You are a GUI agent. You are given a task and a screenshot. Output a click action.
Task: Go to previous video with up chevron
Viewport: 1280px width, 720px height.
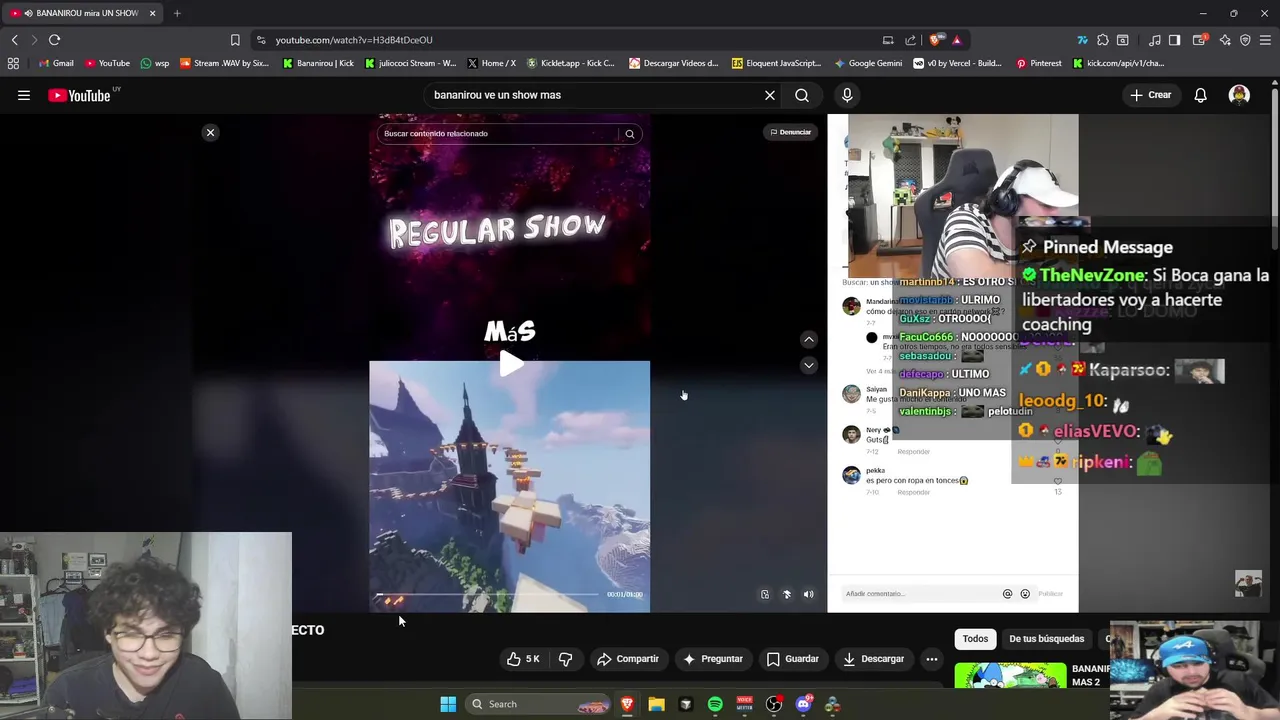(808, 340)
